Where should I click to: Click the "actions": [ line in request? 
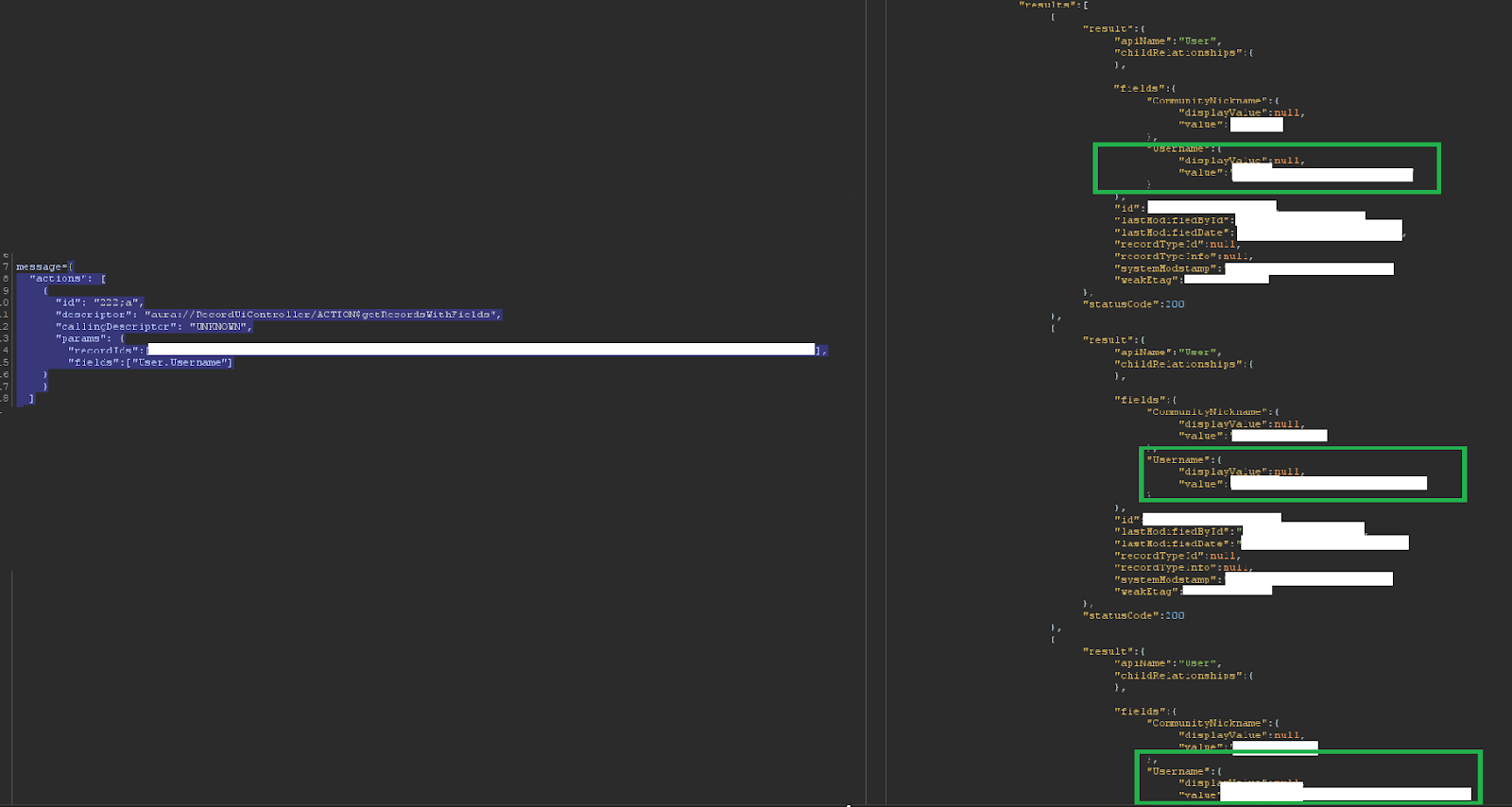pos(67,279)
